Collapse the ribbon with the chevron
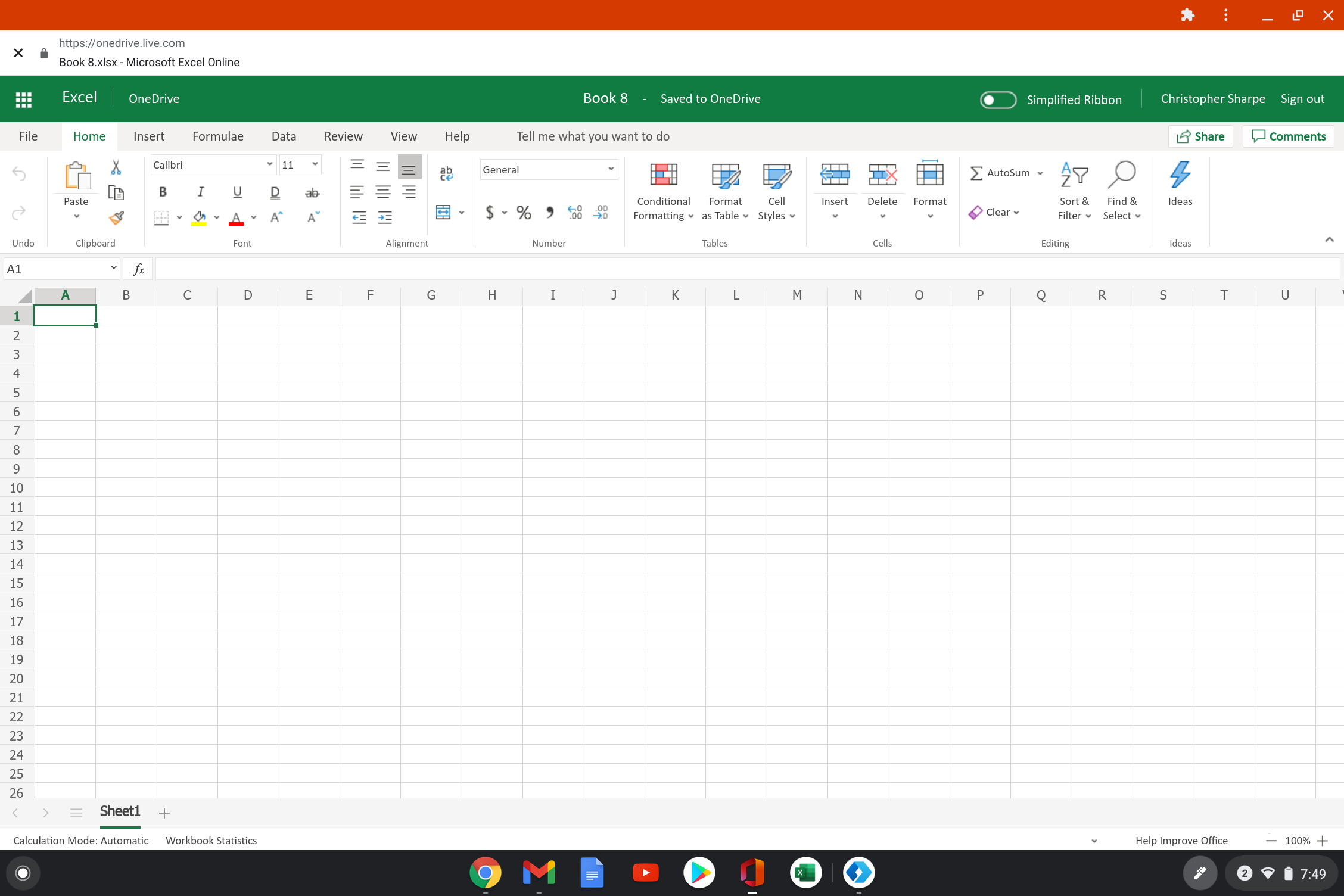This screenshot has height=896, width=1344. pos(1329,239)
